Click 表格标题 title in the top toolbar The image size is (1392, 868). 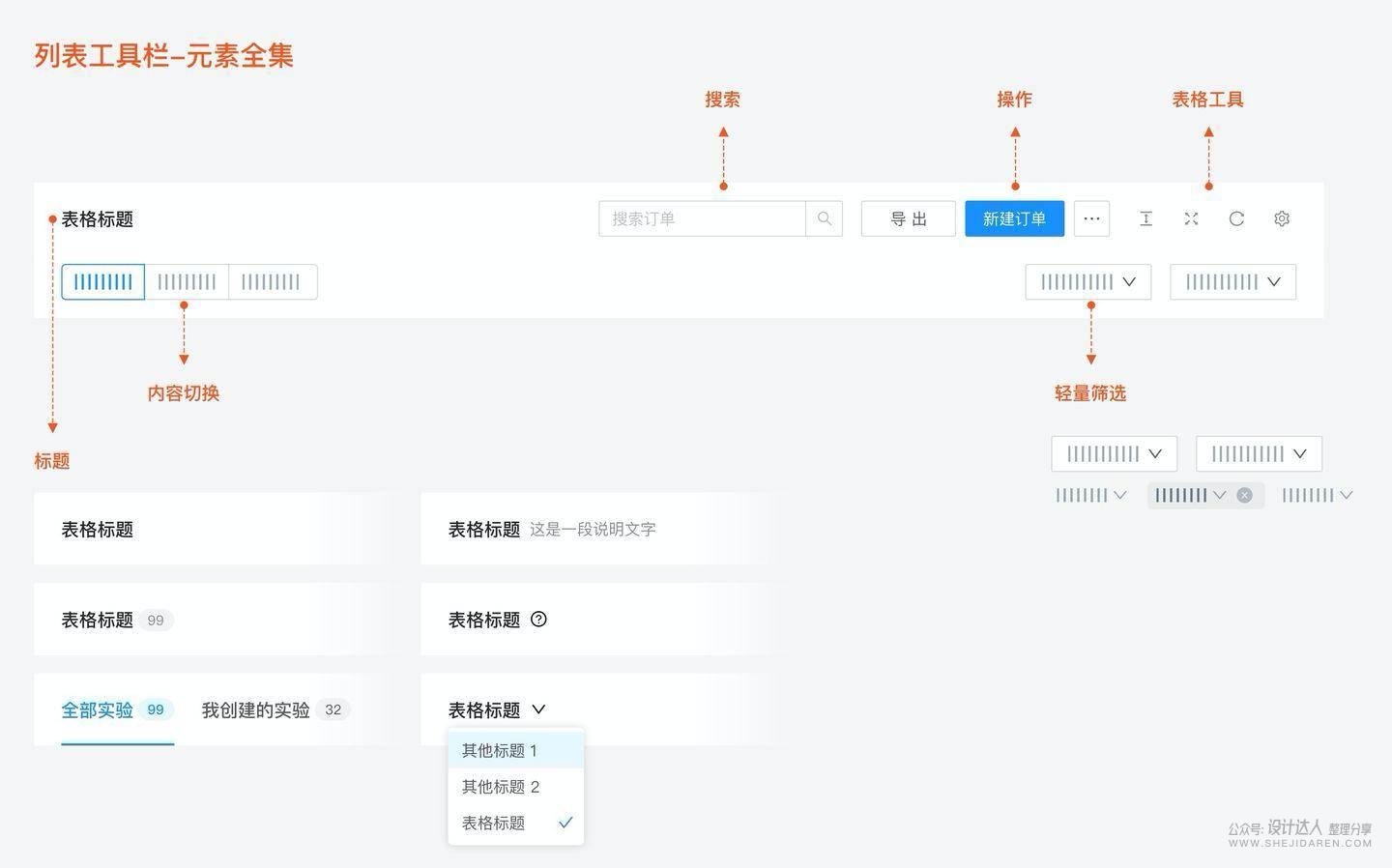[x=98, y=219]
